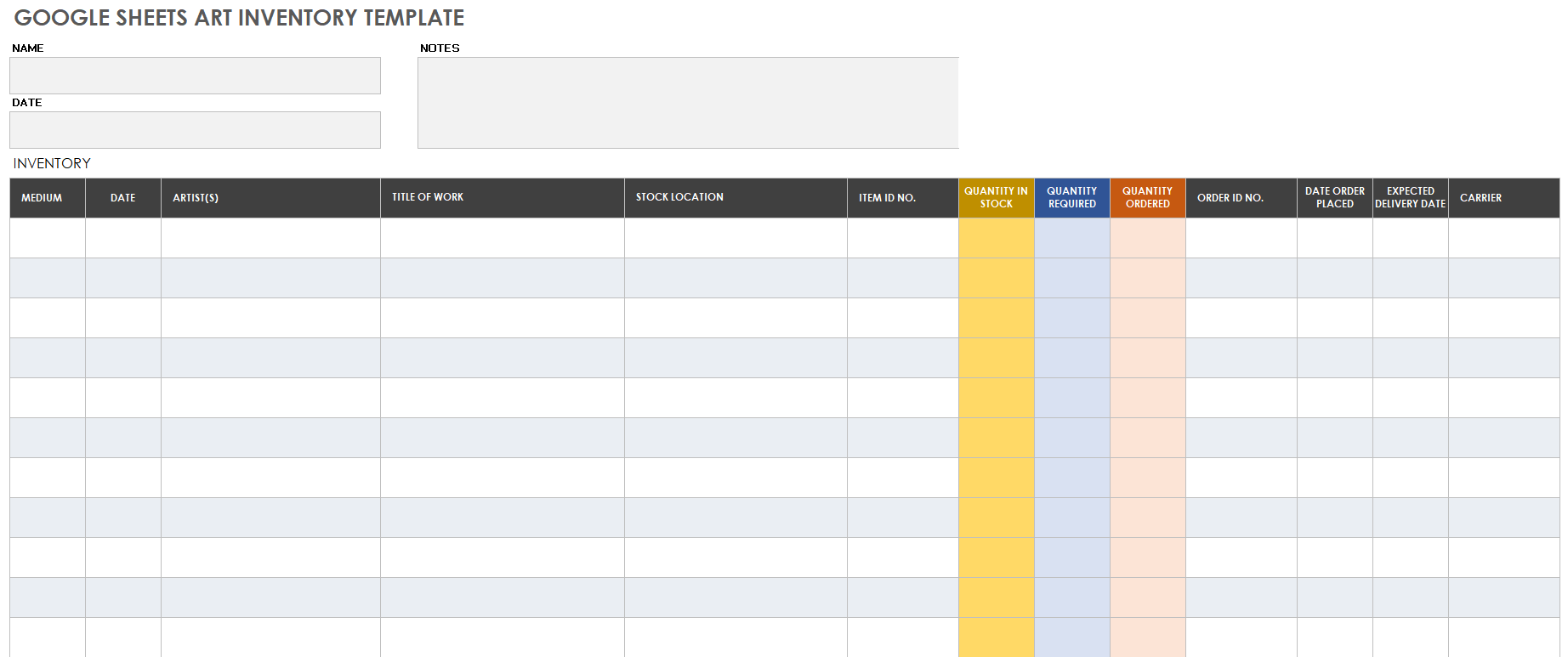Select the ITEM ID NO. column header

pos(903,198)
